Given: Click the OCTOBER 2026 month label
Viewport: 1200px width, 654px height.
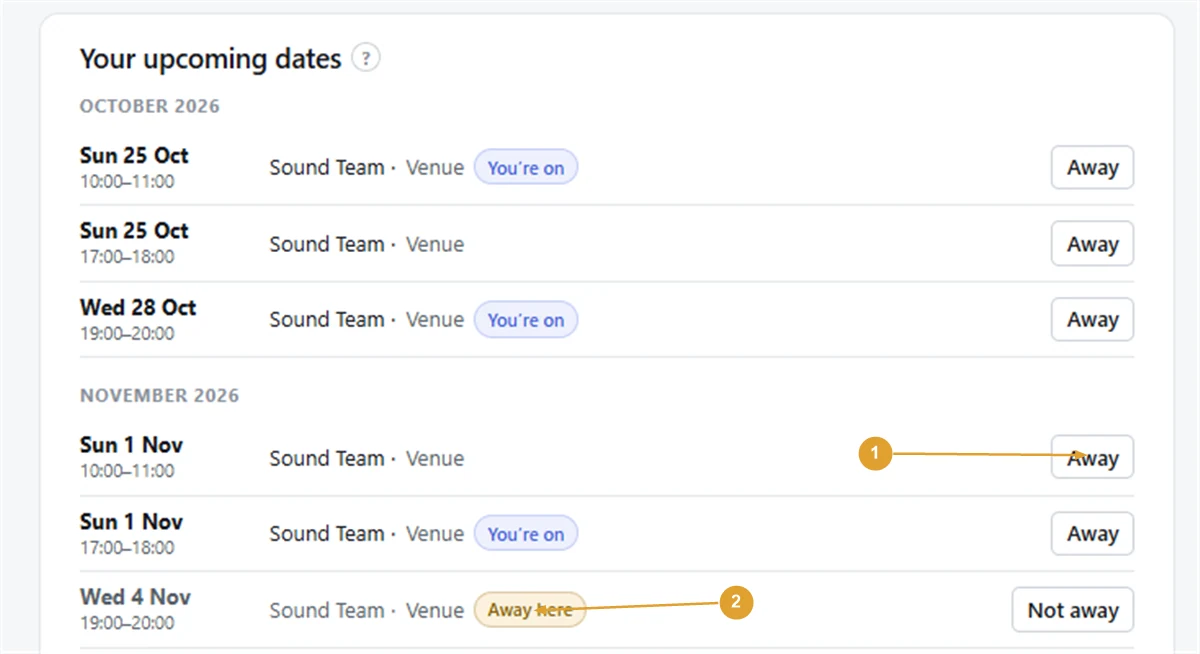Looking at the screenshot, I should click(150, 106).
